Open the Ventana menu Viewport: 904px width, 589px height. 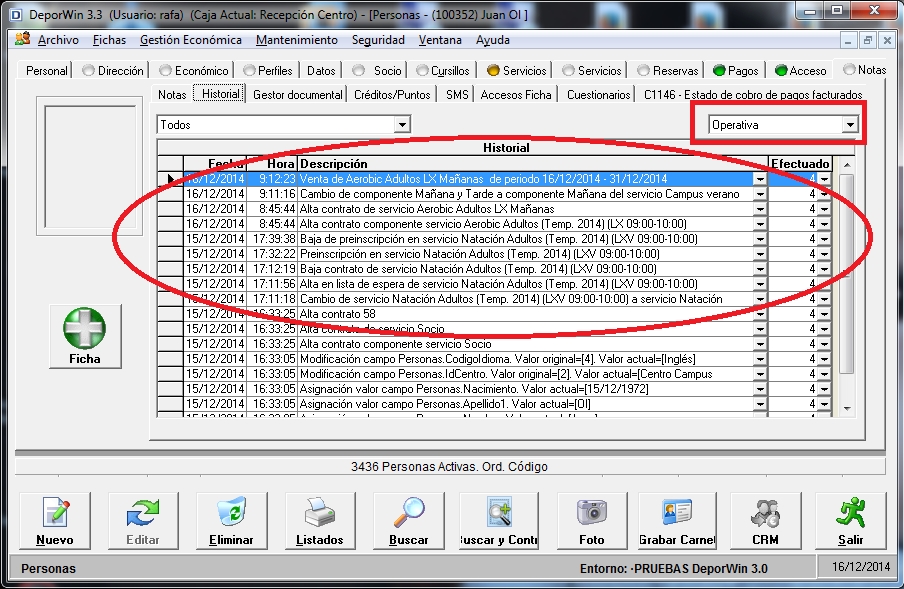pyautogui.click(x=440, y=40)
